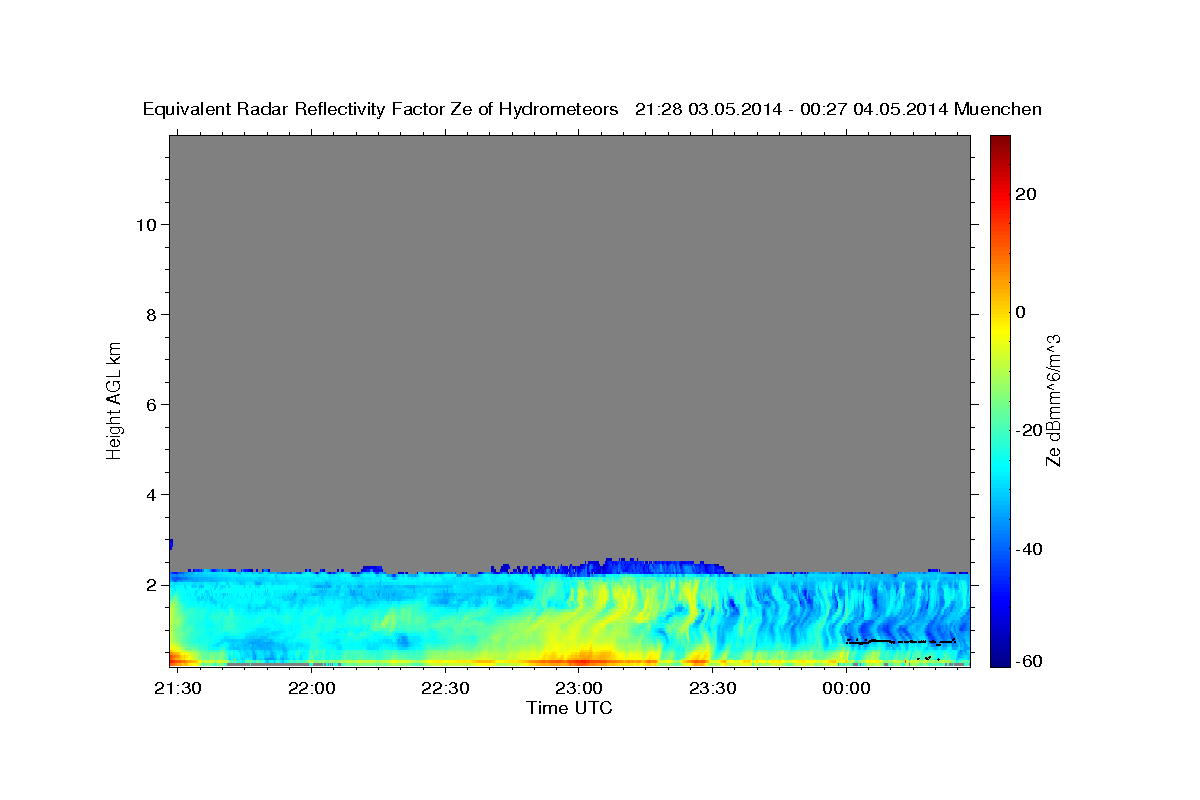Click the 'Height AGL km' axis label
Screen dimensions: 1200x800
(x=114, y=399)
